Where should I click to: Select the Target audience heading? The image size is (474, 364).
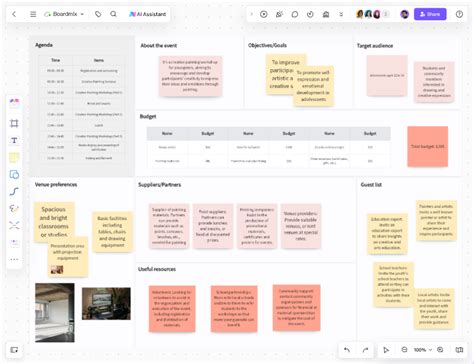(375, 46)
